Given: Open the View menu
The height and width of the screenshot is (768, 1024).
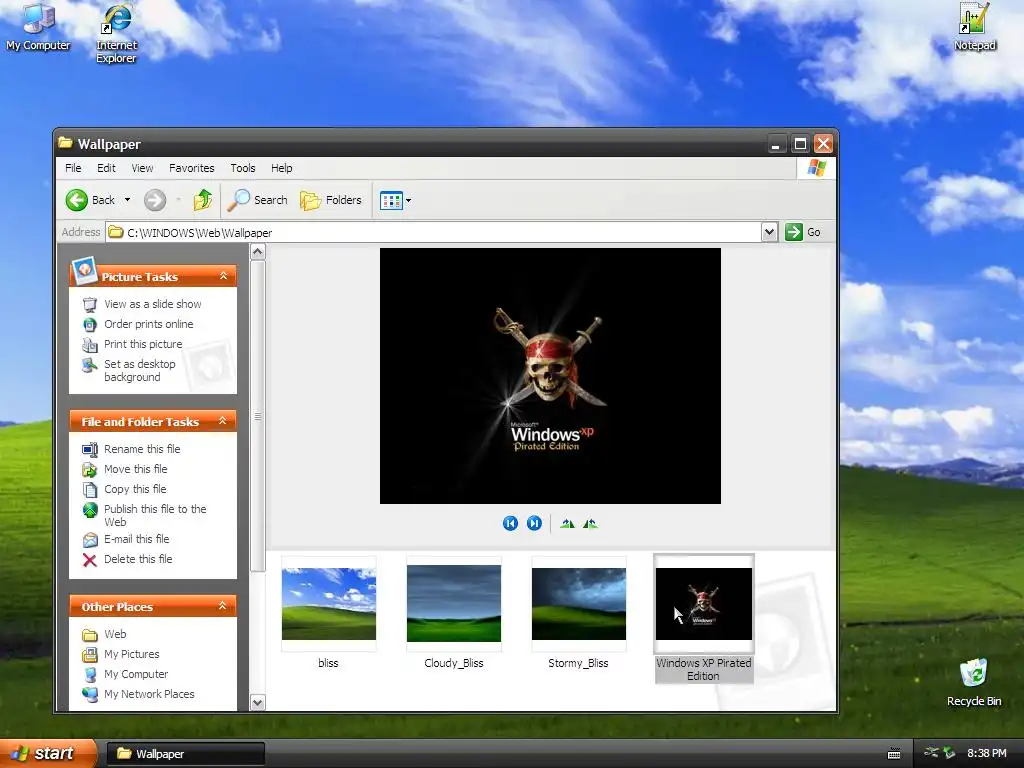Looking at the screenshot, I should pos(142,168).
